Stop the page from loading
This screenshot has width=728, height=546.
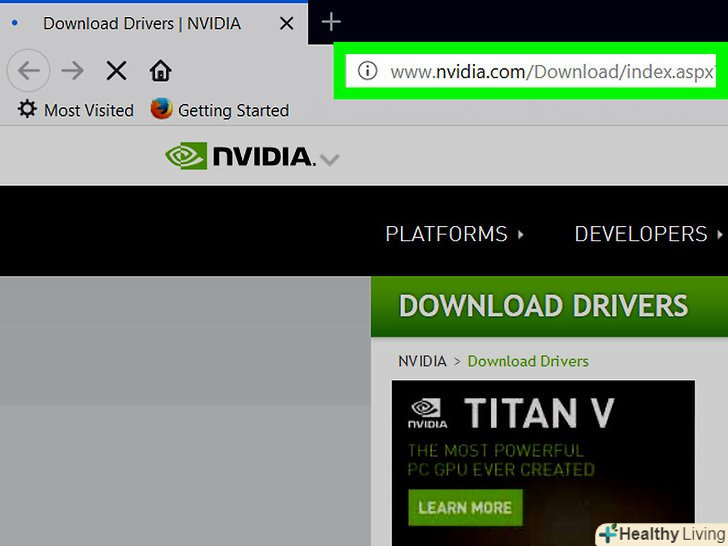tap(116, 70)
